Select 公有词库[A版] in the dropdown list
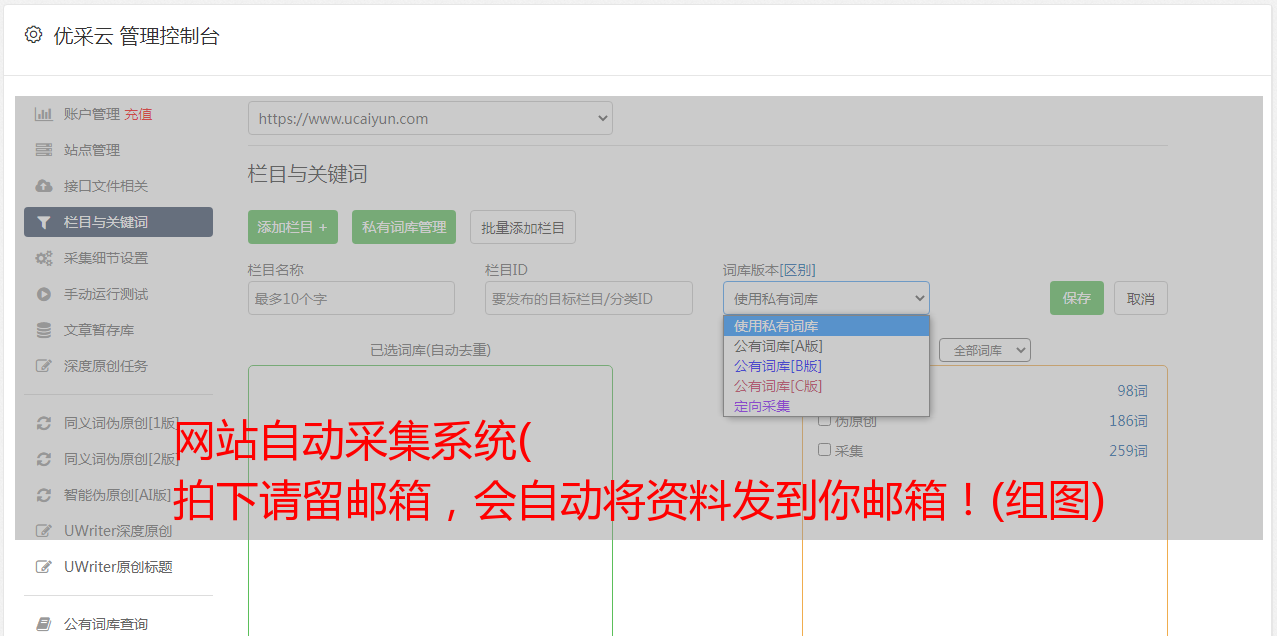 (826, 346)
